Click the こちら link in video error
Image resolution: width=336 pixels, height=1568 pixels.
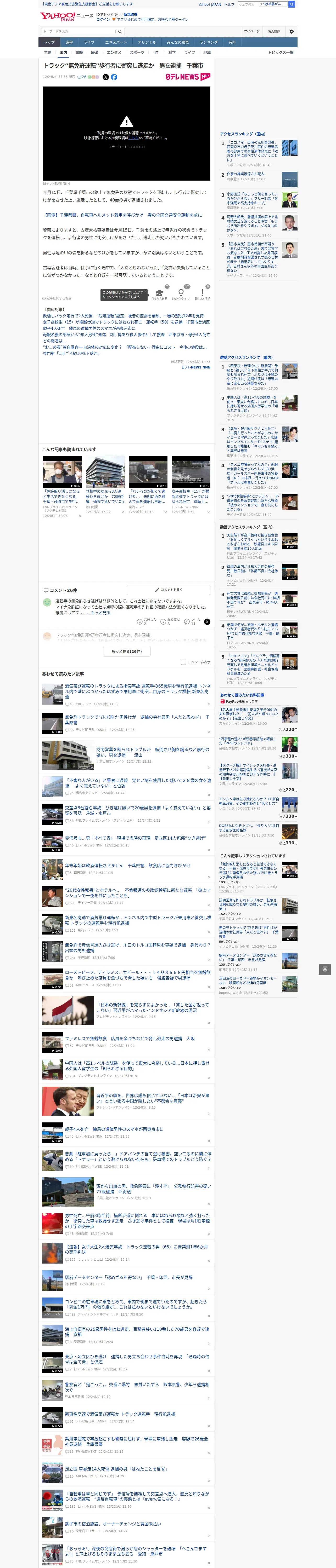coord(133,138)
